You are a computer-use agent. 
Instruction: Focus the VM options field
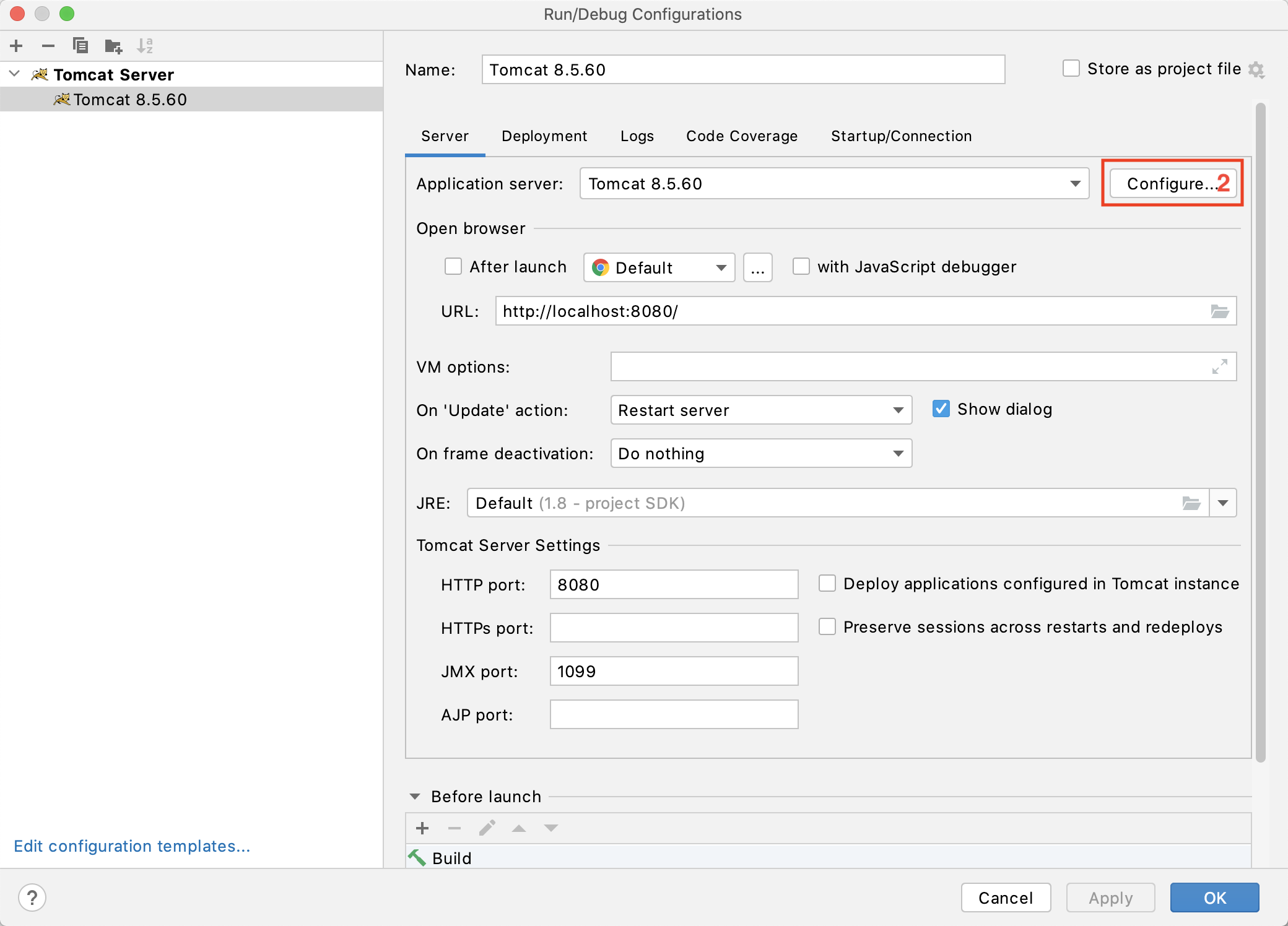point(923,366)
